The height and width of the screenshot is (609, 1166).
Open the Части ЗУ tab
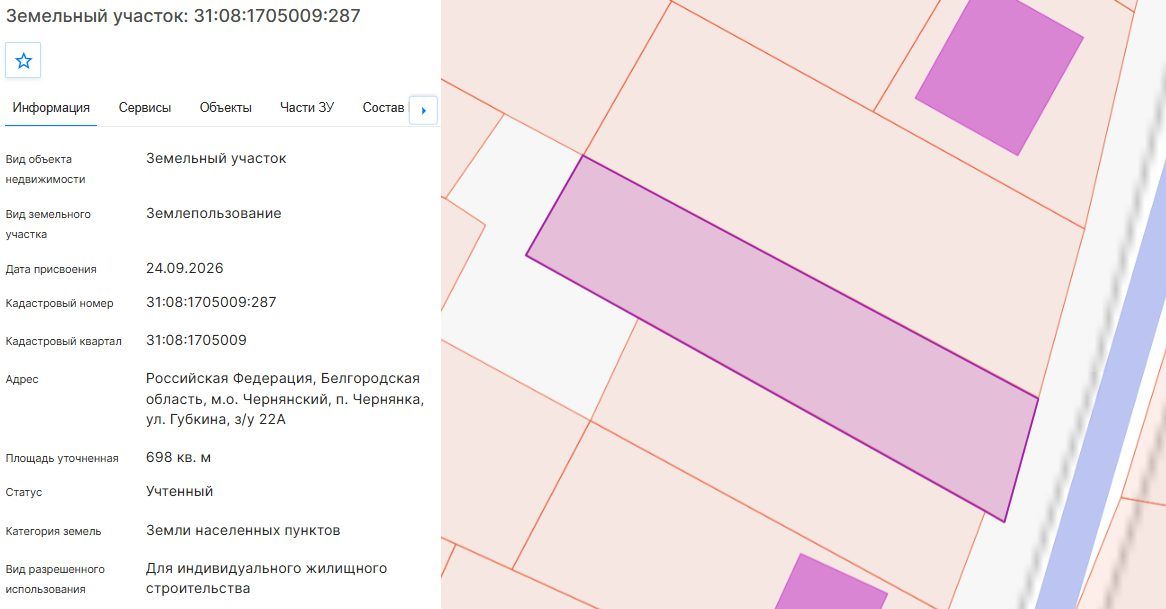(x=307, y=108)
